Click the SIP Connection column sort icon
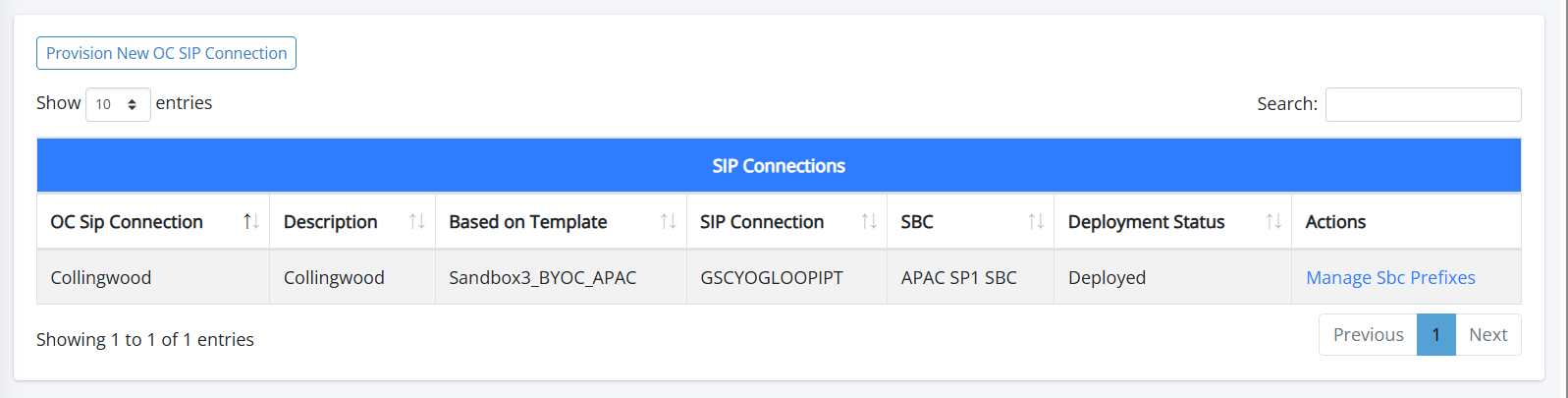Viewport: 1568px width, 398px height. (869, 222)
